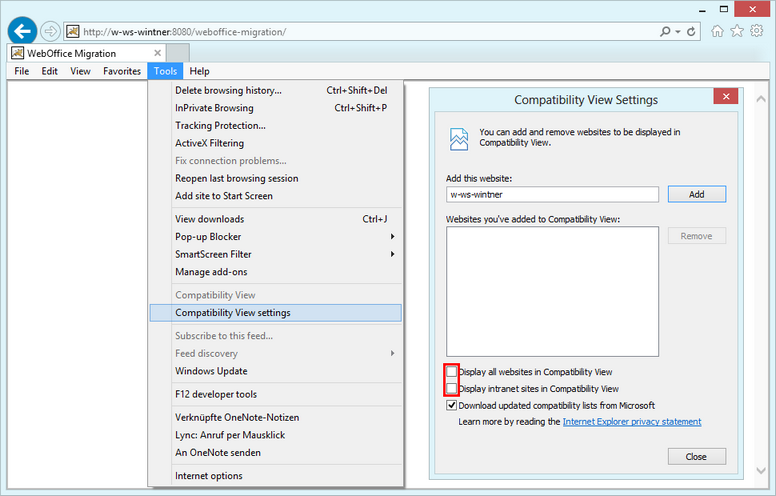The image size is (776, 496).
Task: Open the Help menu
Action: [199, 71]
